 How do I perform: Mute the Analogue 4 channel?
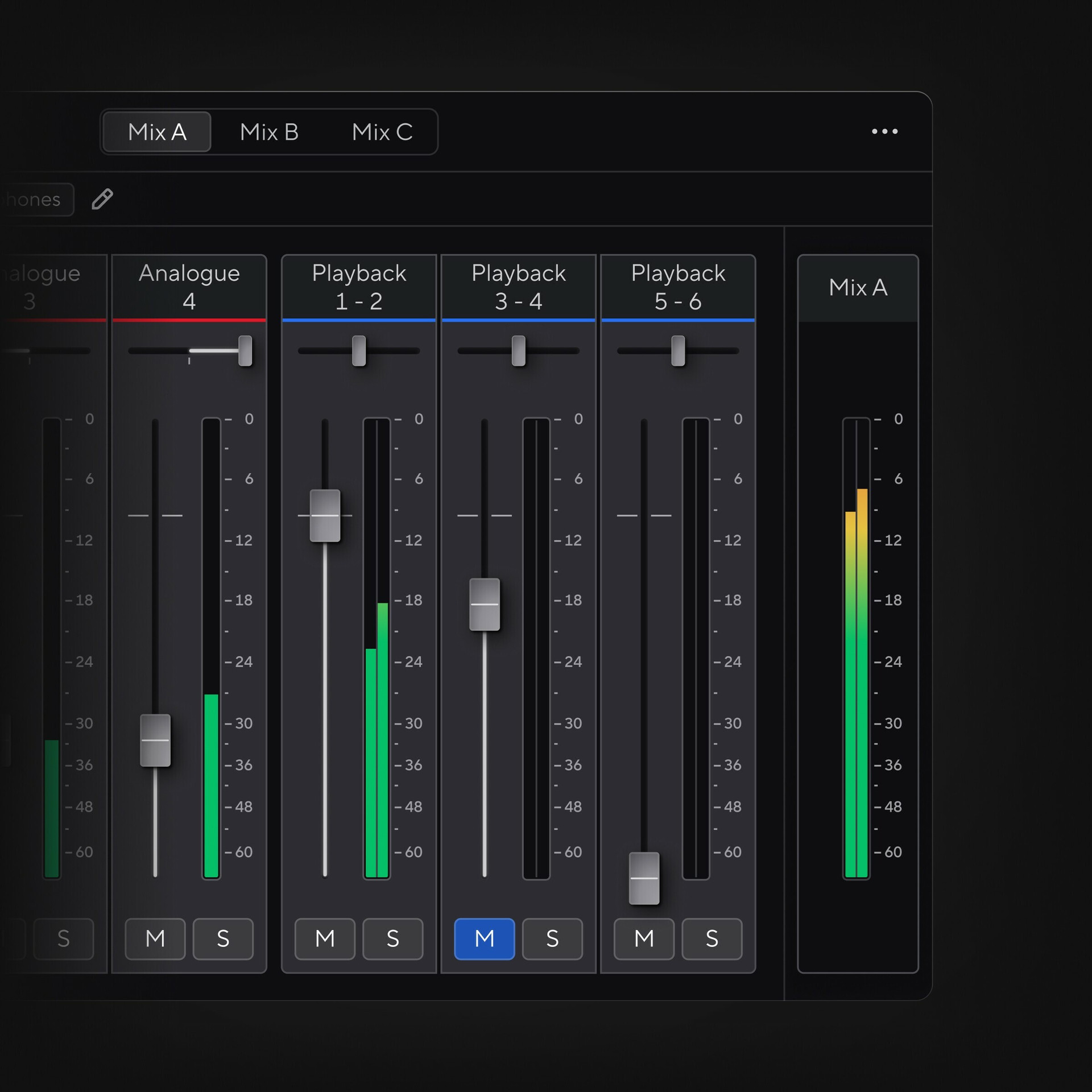pyautogui.click(x=155, y=938)
